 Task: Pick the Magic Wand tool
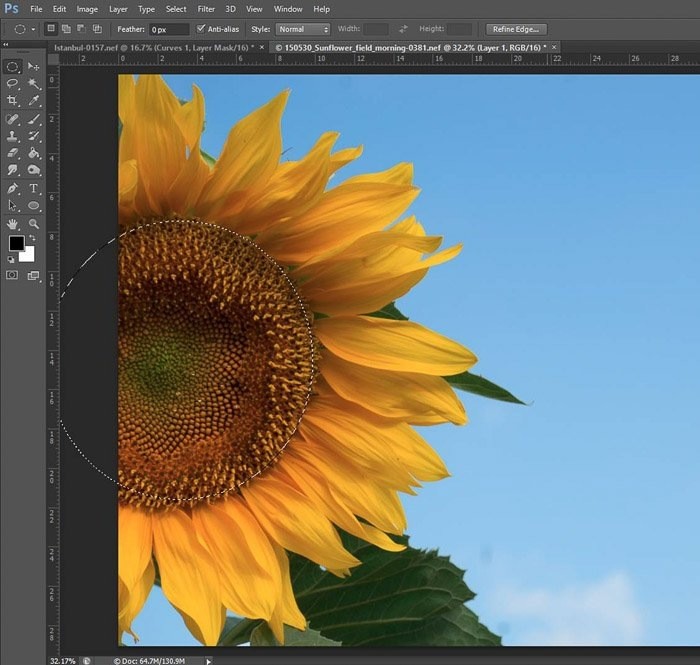33,84
